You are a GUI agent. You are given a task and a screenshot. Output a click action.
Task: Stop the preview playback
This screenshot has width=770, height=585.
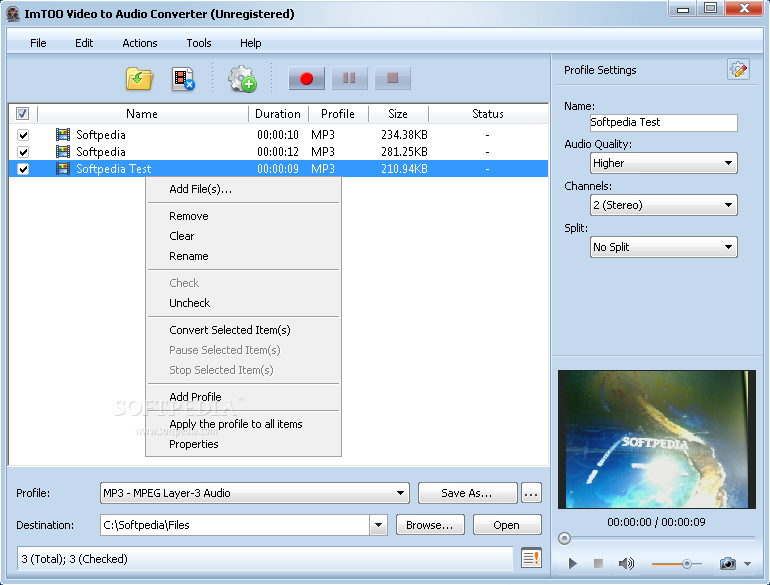pos(598,563)
